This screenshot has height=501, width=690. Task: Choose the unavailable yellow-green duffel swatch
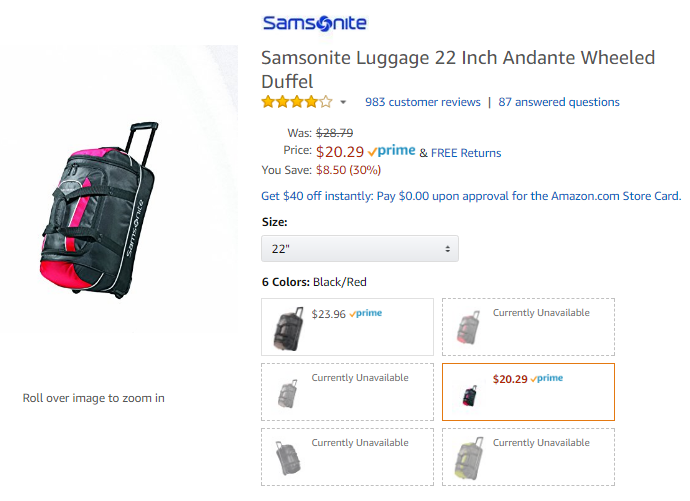pos(528,457)
